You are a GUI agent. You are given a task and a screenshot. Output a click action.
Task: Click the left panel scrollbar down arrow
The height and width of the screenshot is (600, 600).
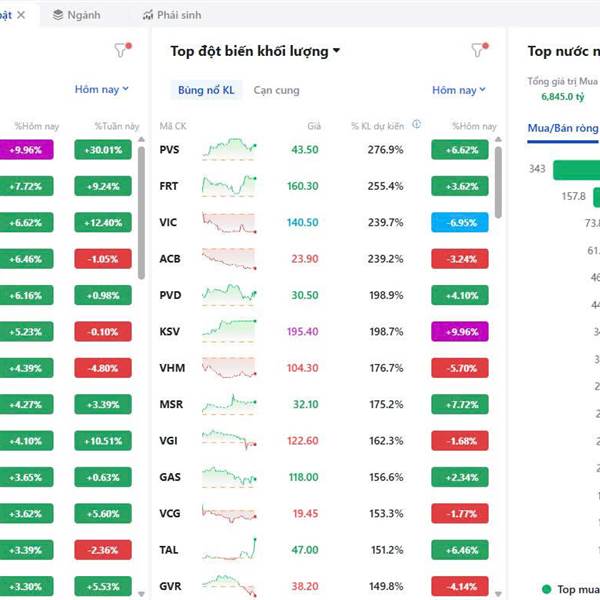(141, 594)
